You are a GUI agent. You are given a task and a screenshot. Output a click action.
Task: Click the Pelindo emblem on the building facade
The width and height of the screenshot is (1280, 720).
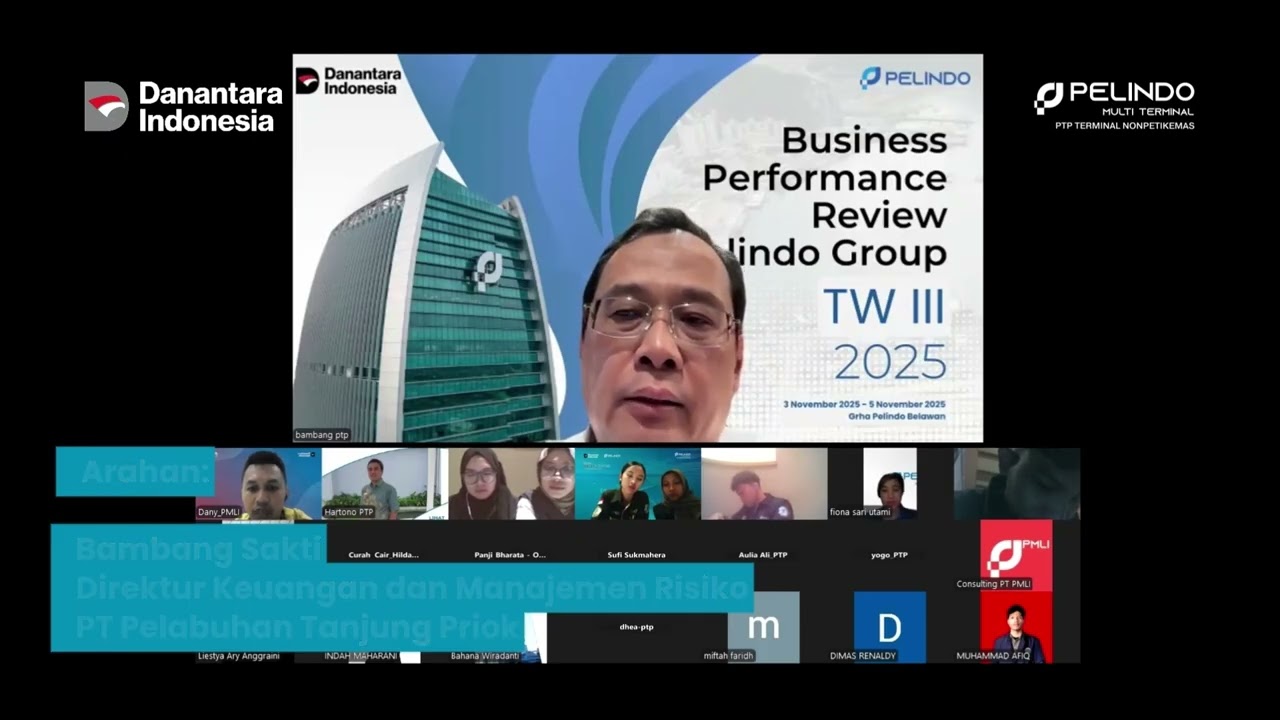489,271
